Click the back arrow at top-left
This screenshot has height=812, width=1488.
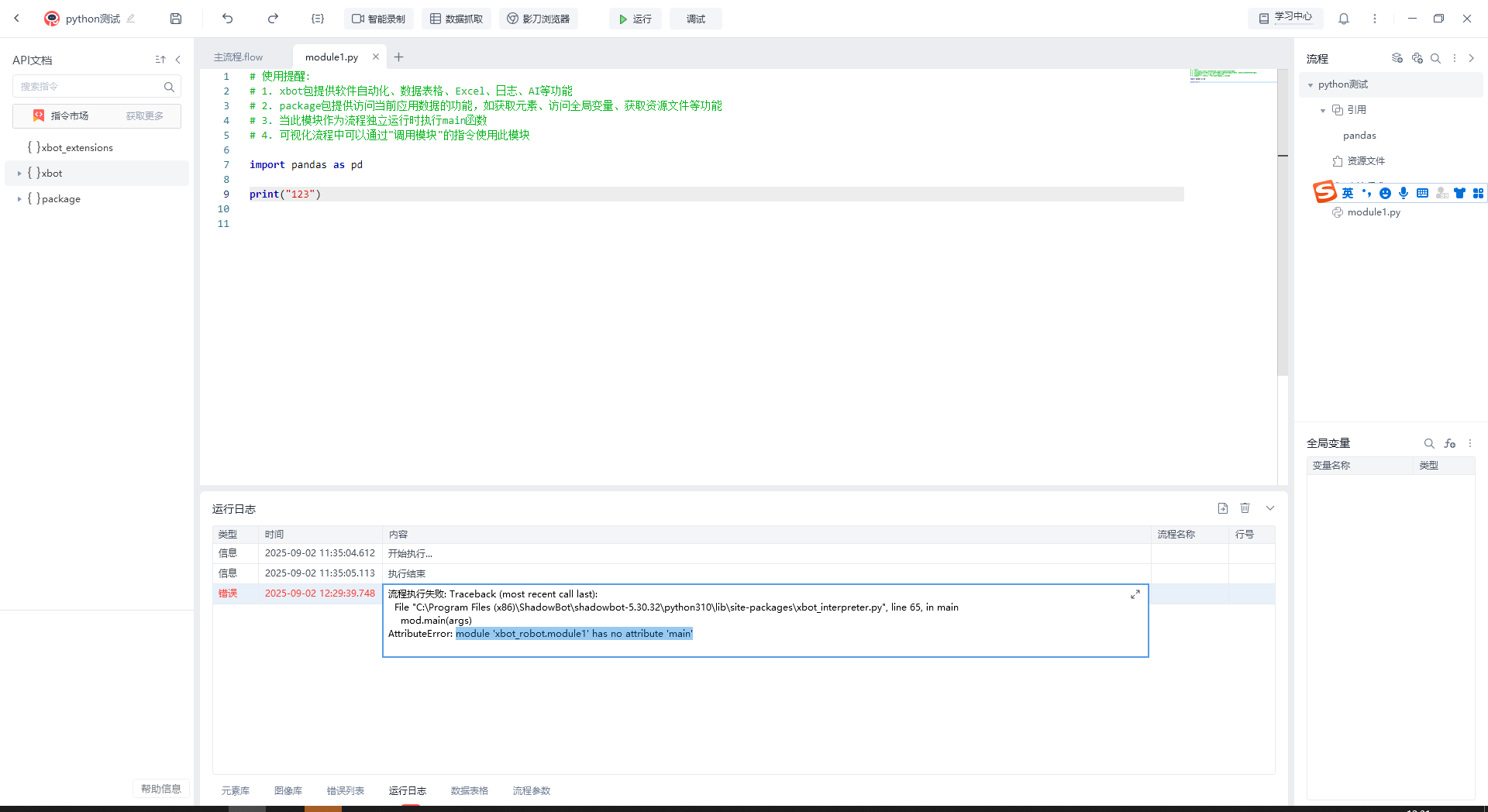(16, 19)
